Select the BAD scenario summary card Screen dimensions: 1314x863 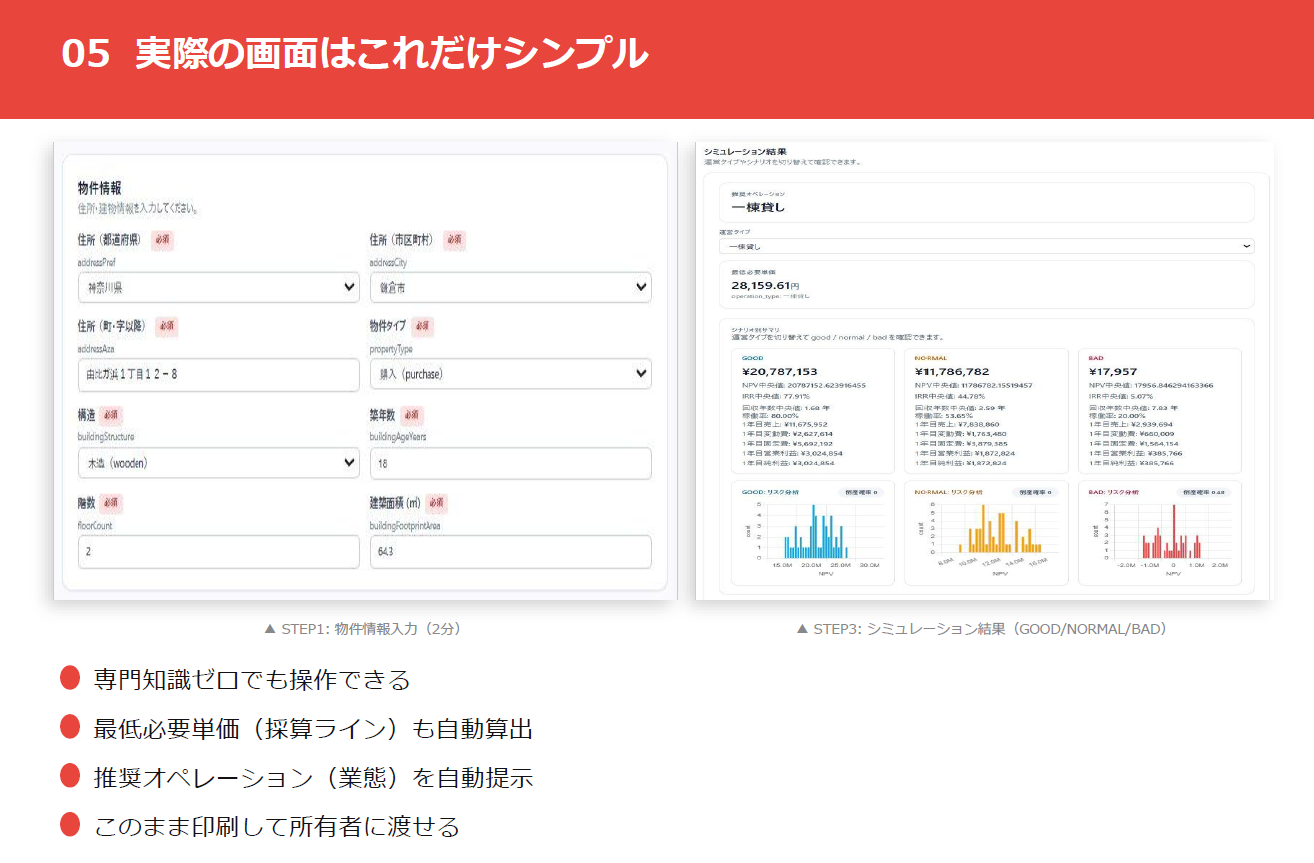[x=1158, y=411]
